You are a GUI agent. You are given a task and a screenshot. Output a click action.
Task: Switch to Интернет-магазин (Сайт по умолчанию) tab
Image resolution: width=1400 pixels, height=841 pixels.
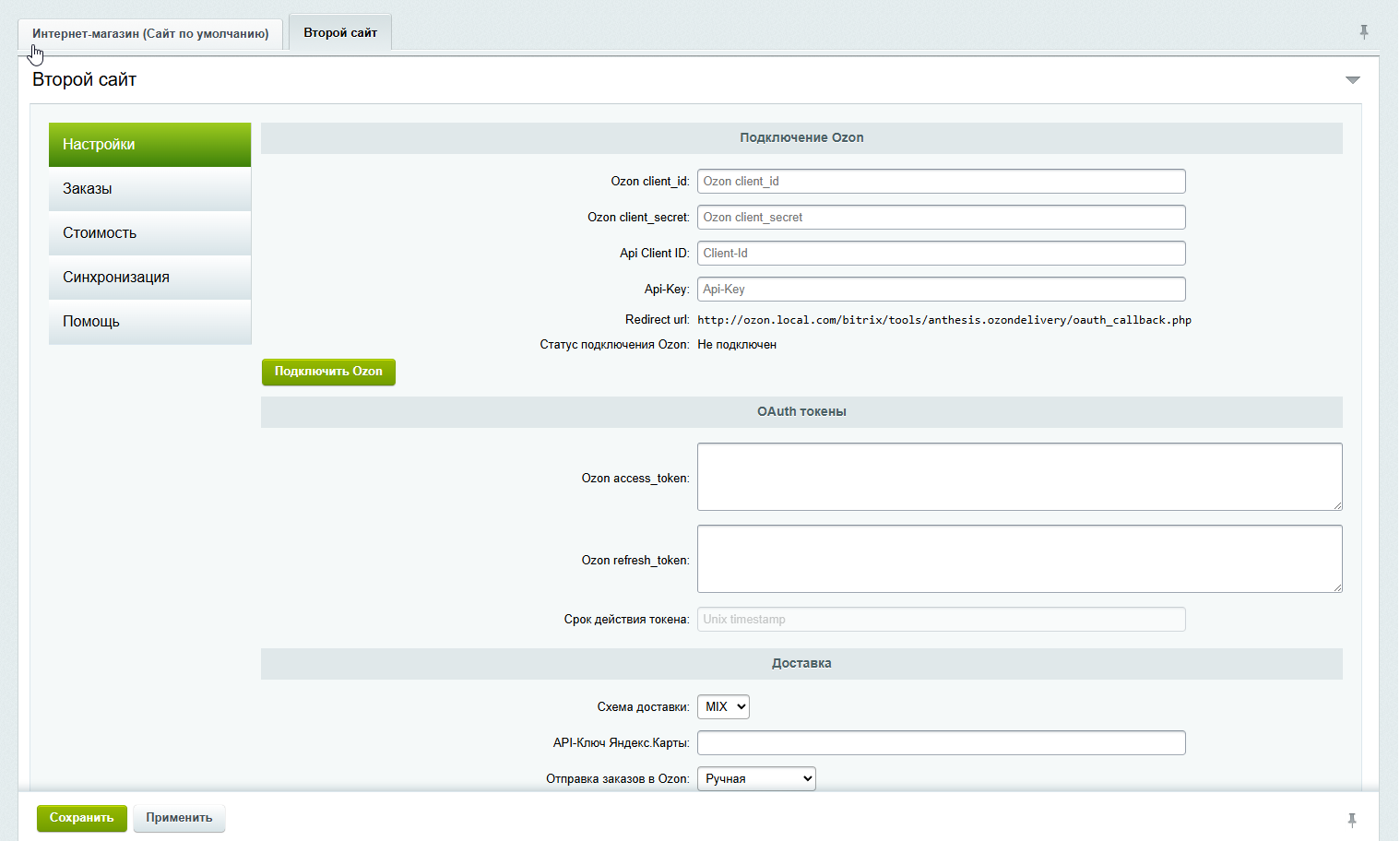pyautogui.click(x=150, y=34)
